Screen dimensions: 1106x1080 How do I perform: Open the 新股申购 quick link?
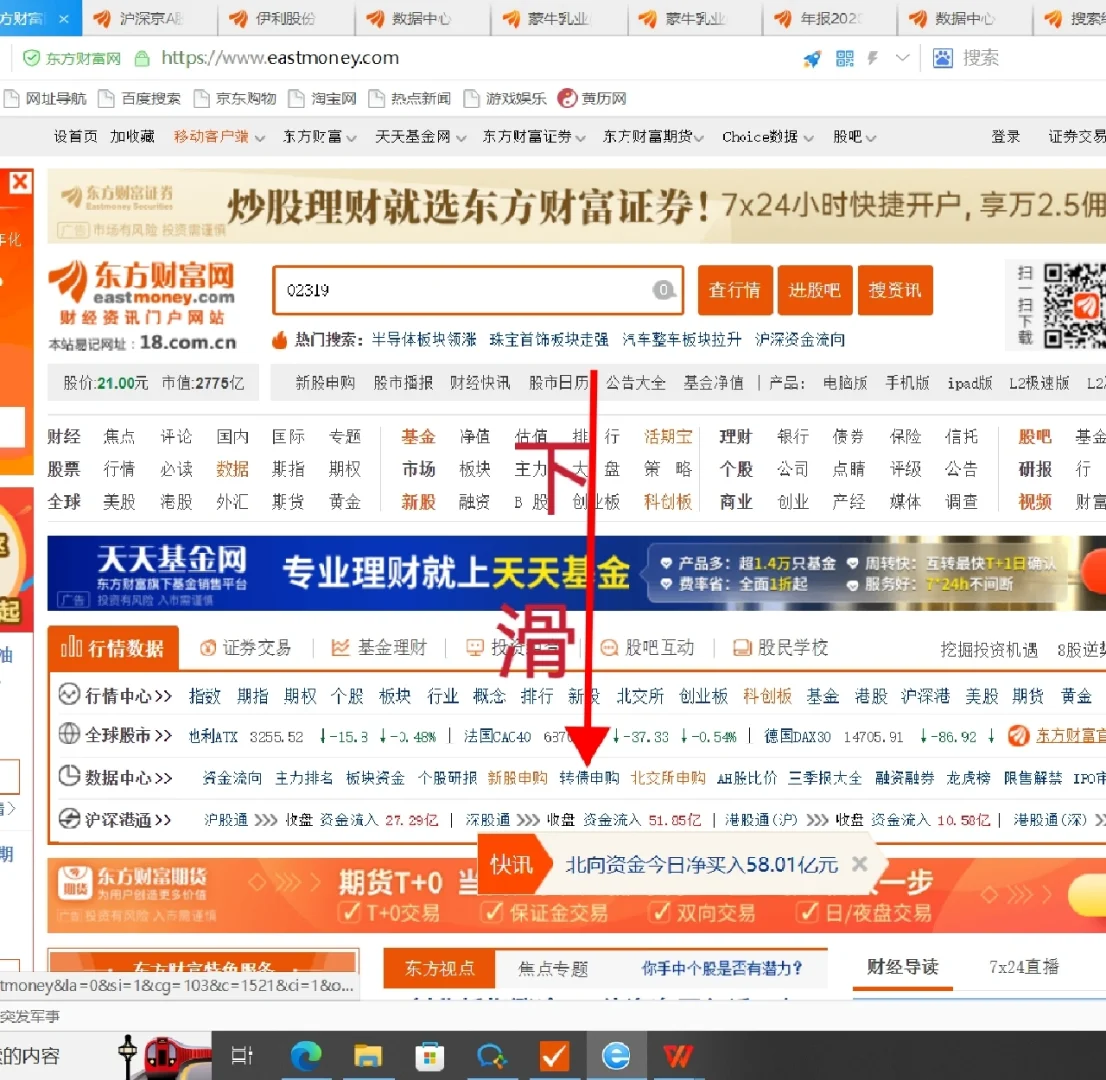(x=325, y=383)
